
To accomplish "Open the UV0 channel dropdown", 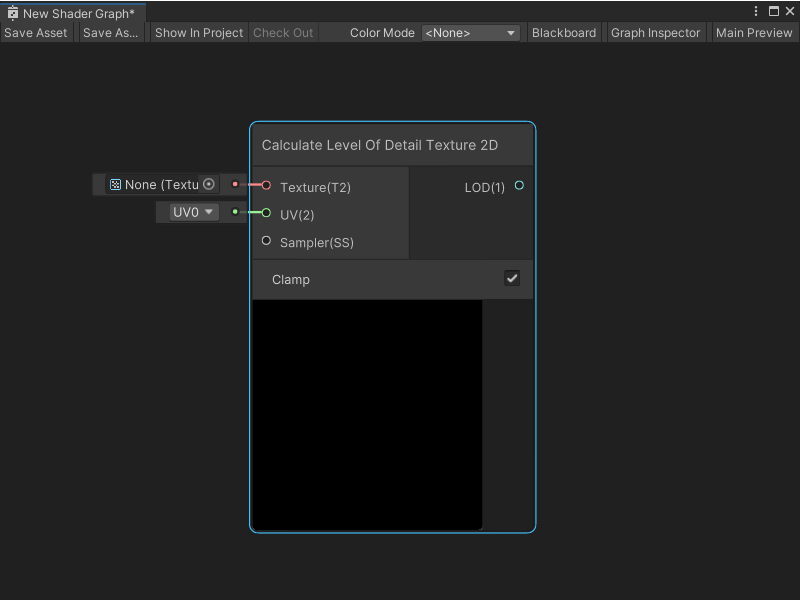I will pyautogui.click(x=194, y=212).
